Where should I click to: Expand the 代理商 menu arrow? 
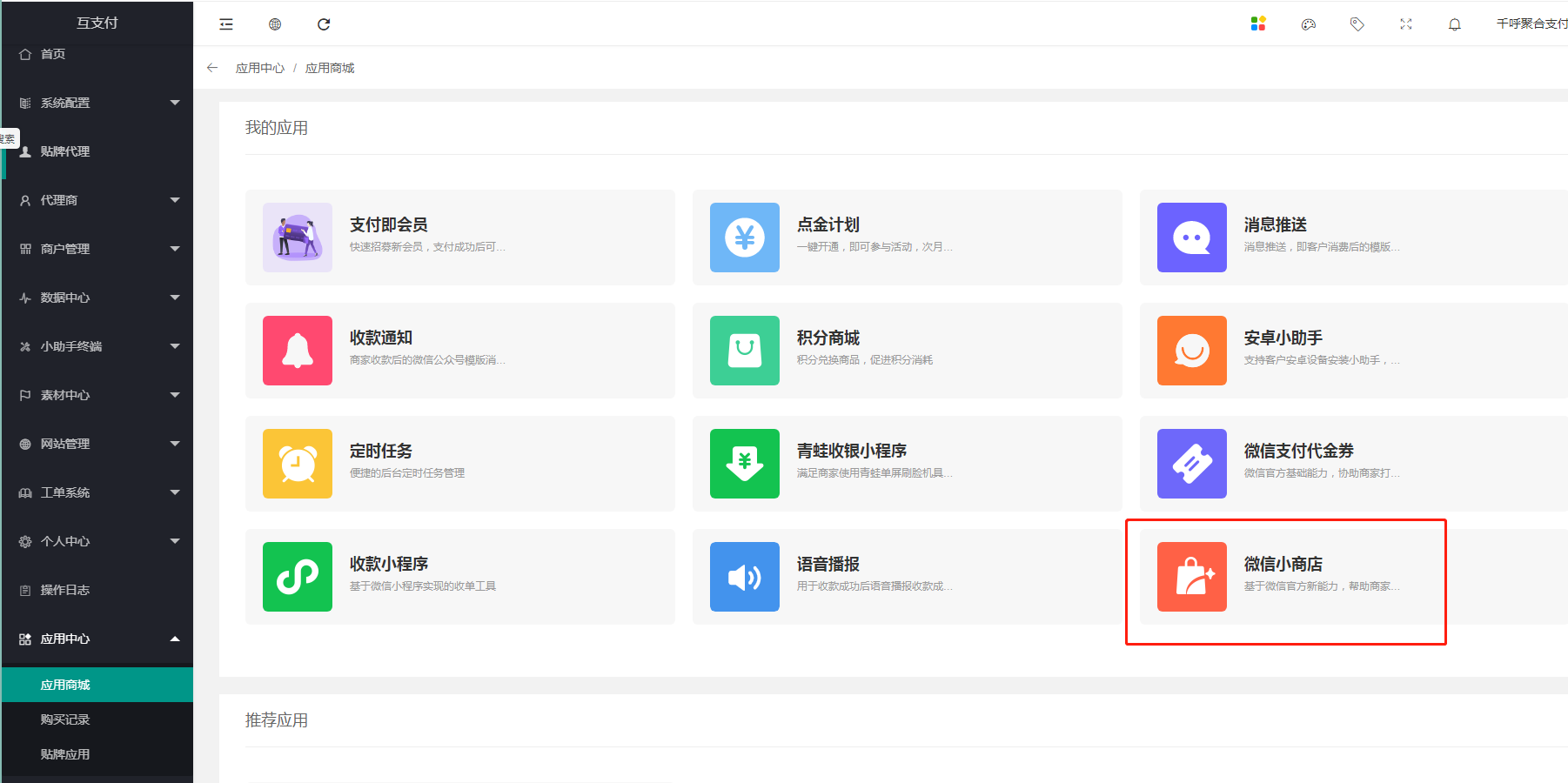point(175,200)
